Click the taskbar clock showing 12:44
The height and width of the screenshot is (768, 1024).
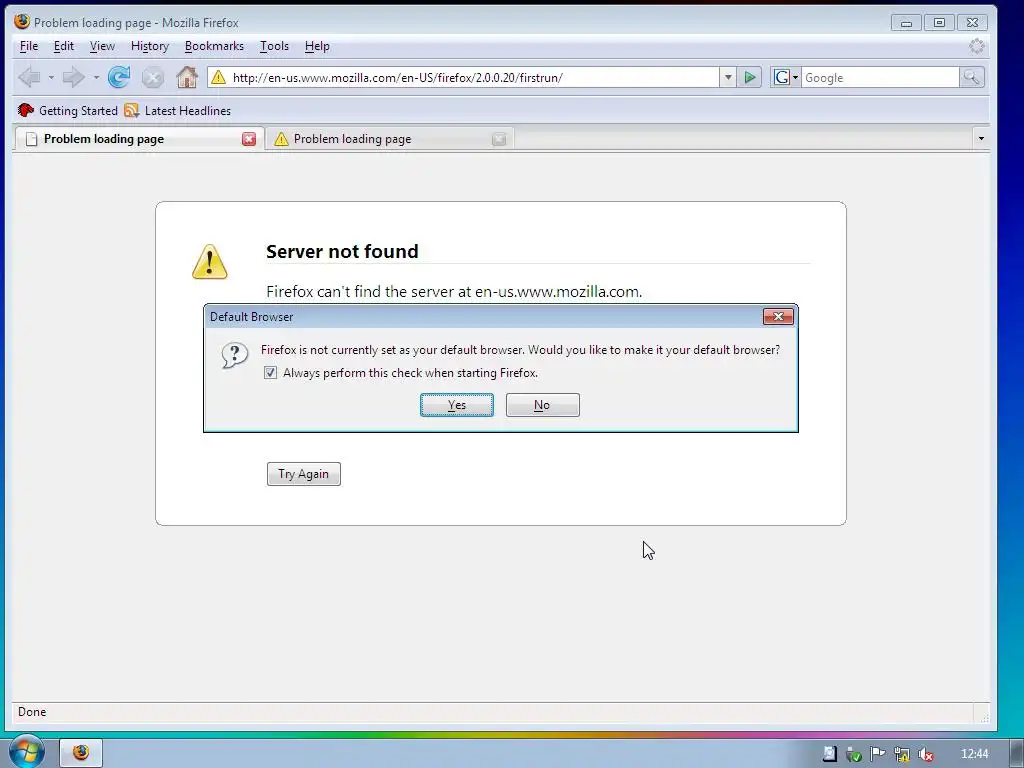click(974, 754)
